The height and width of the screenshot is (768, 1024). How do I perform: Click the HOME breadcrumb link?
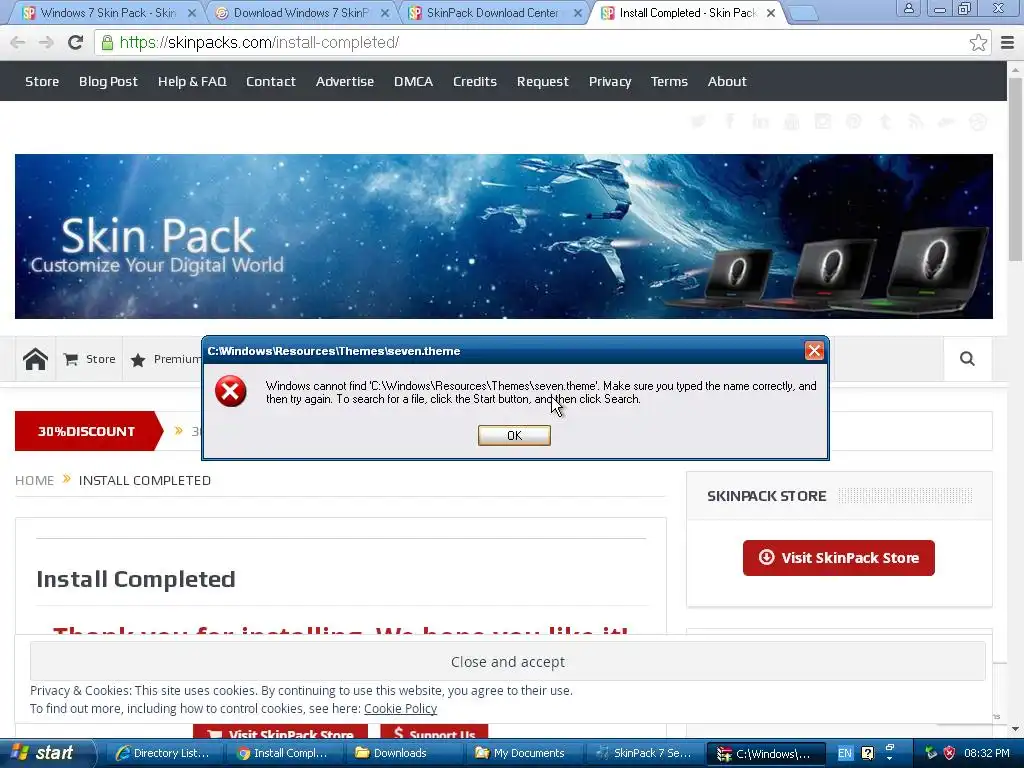point(35,480)
